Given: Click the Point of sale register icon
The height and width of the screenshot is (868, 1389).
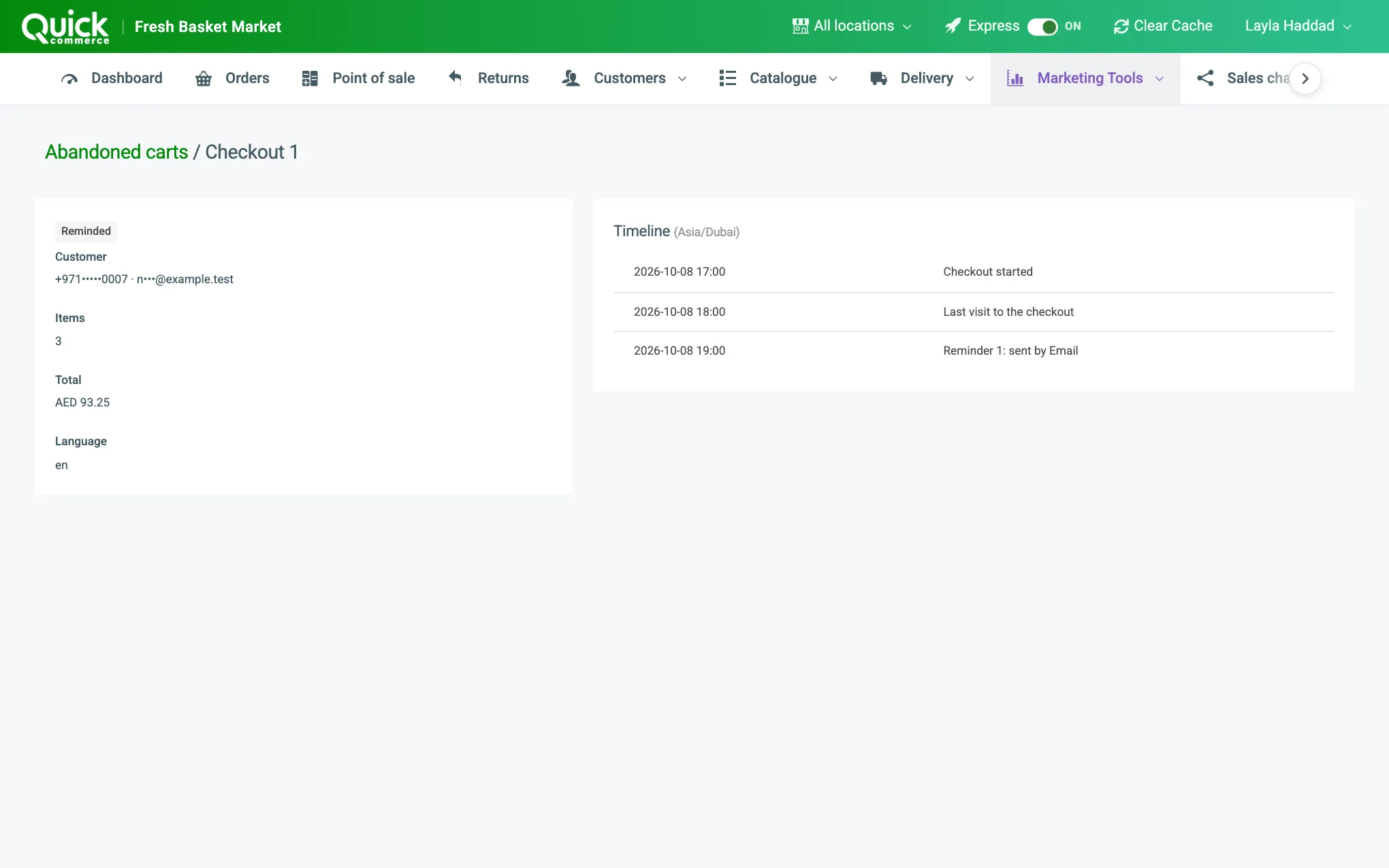Looking at the screenshot, I should [310, 79].
